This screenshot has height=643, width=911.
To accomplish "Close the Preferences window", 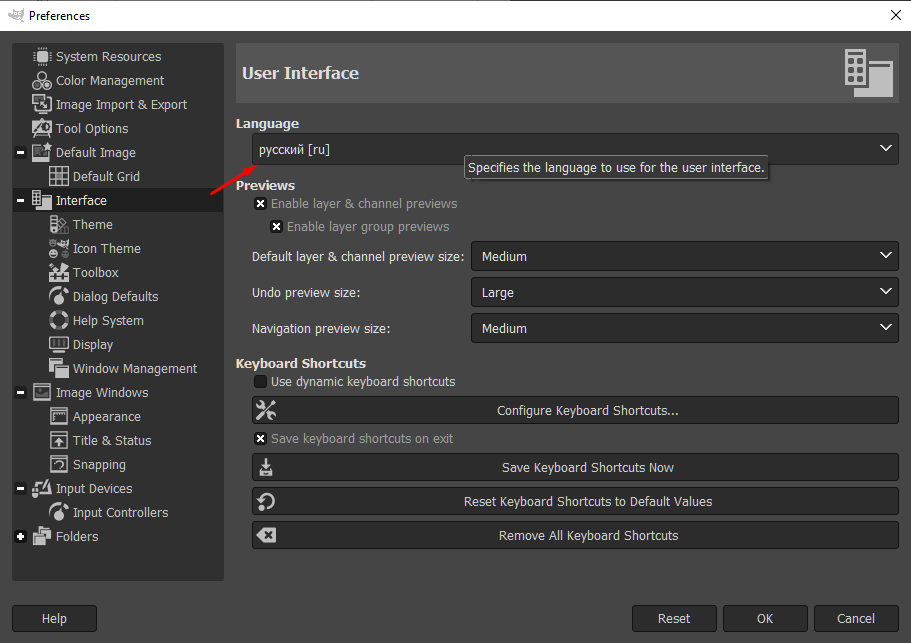I will click(x=895, y=15).
